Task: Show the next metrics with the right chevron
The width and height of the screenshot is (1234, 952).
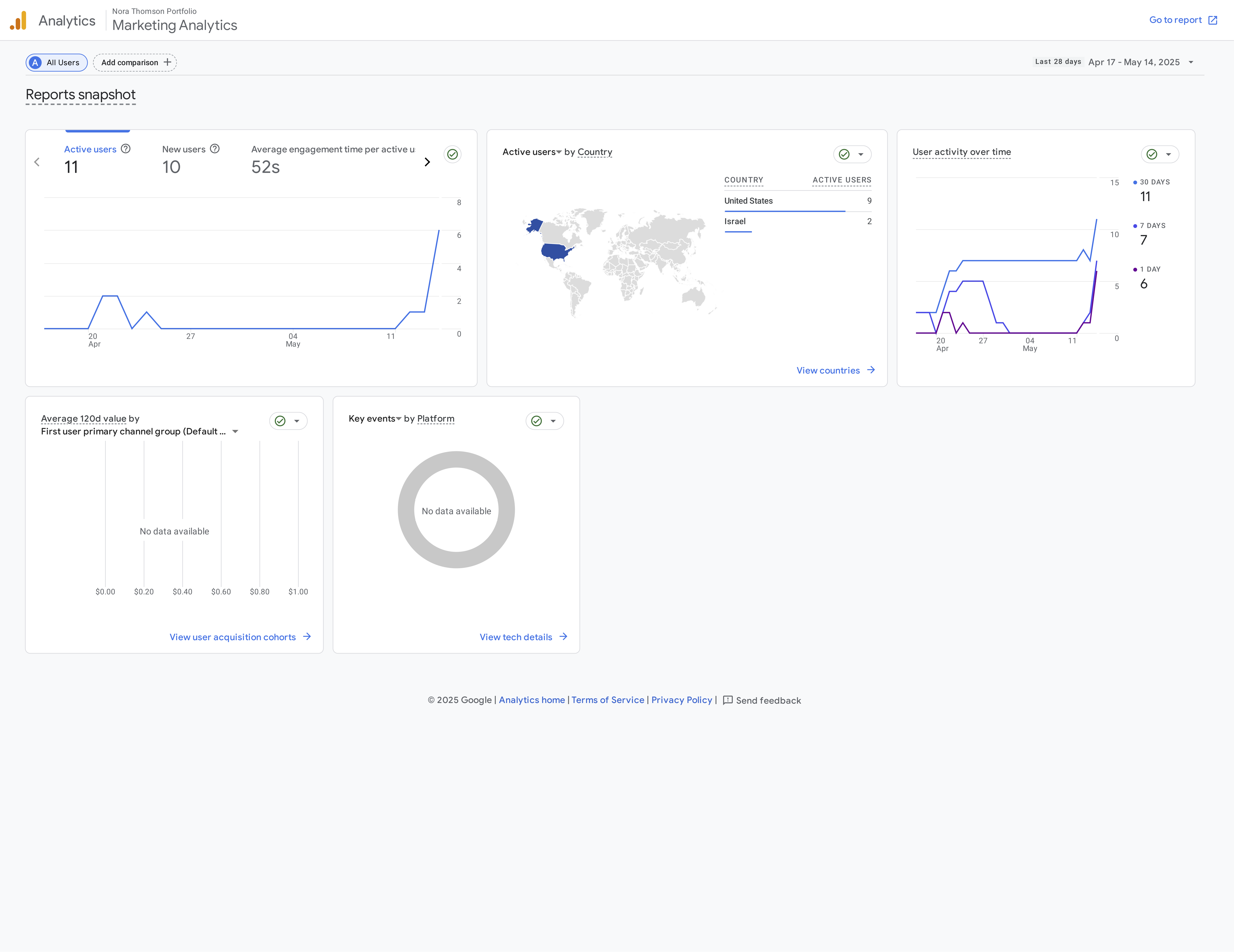Action: 427,162
